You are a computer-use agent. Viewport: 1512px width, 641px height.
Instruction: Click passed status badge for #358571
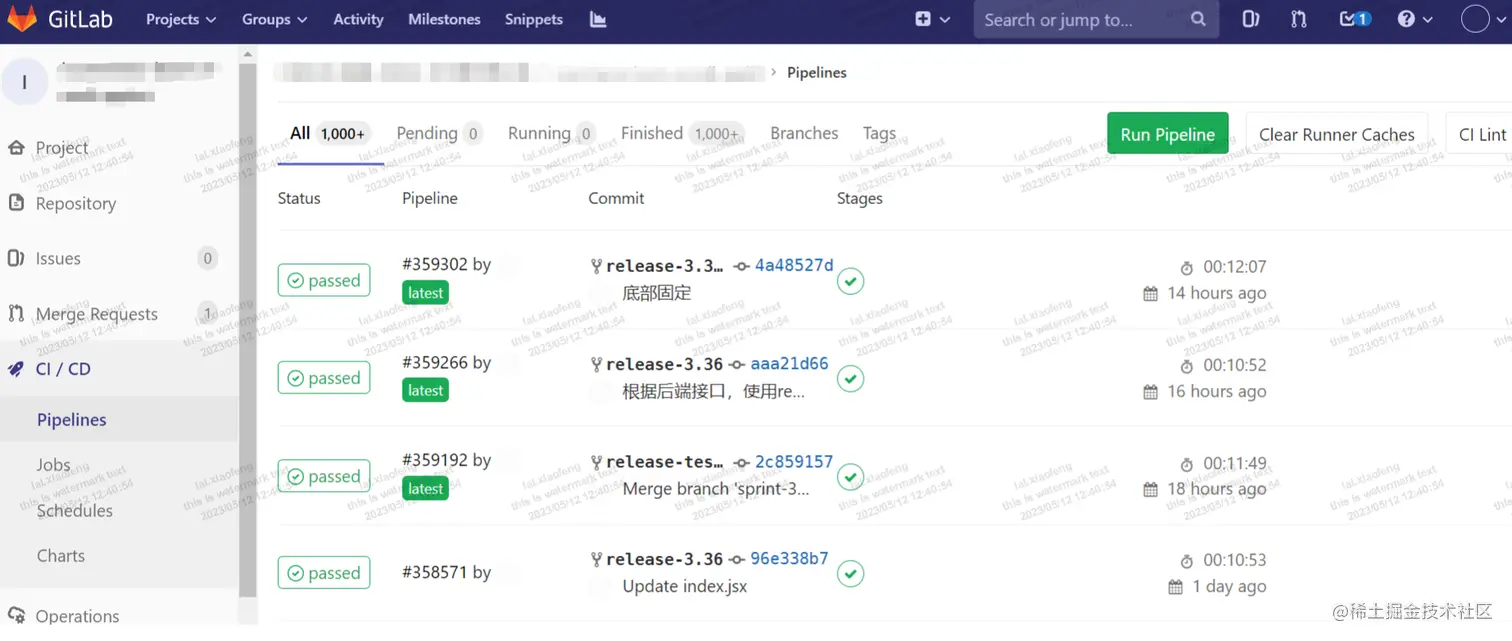click(324, 573)
